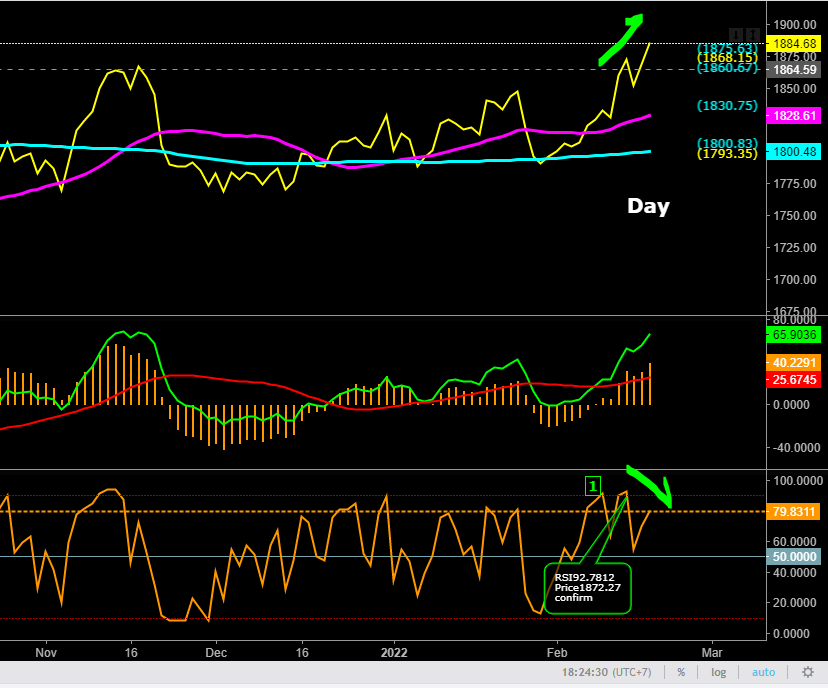Click the (1800.83) cyan level label
The image size is (828, 688).
point(727,143)
